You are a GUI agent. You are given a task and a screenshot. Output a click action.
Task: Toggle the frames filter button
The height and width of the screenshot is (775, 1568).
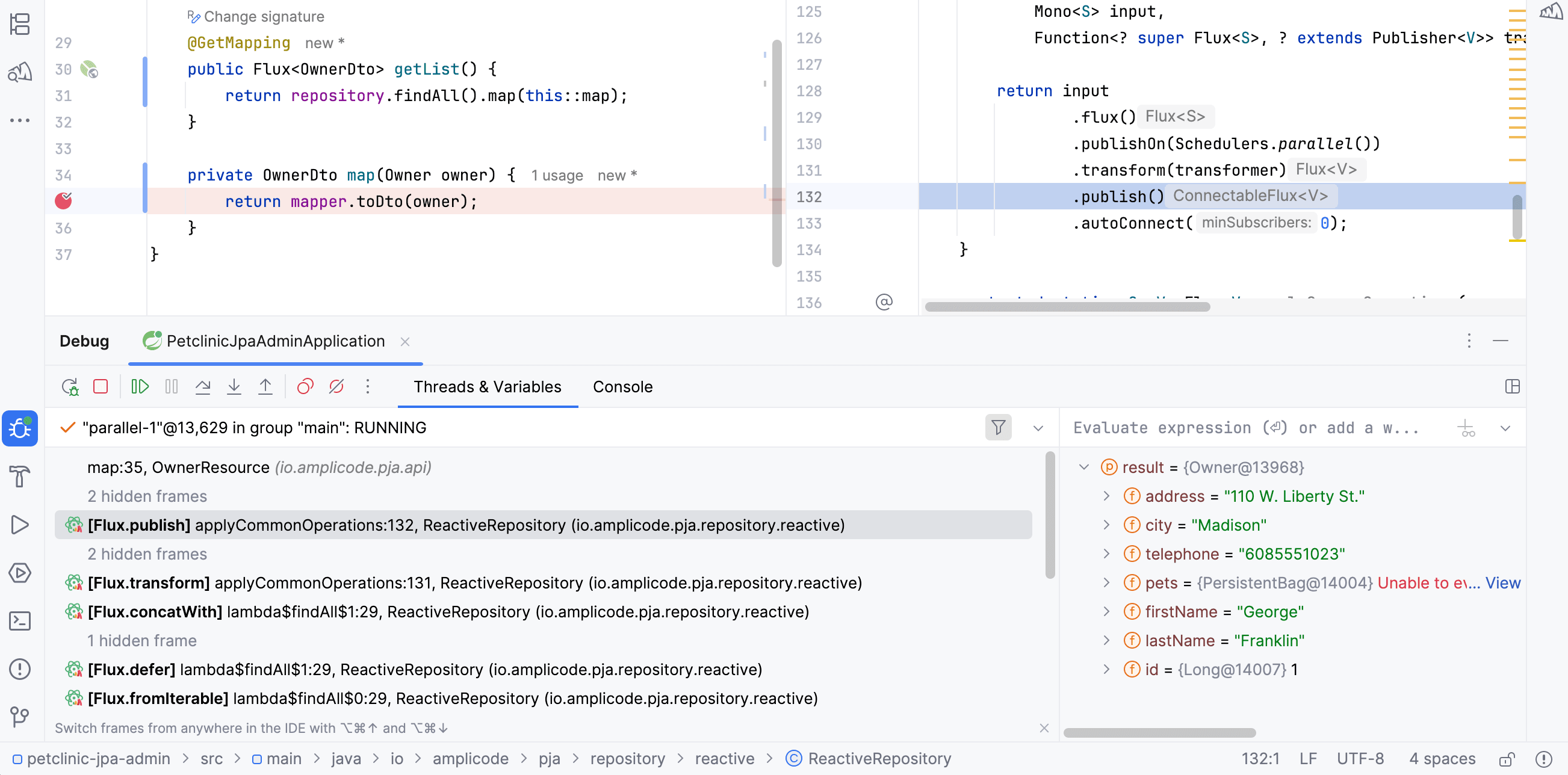click(x=998, y=428)
